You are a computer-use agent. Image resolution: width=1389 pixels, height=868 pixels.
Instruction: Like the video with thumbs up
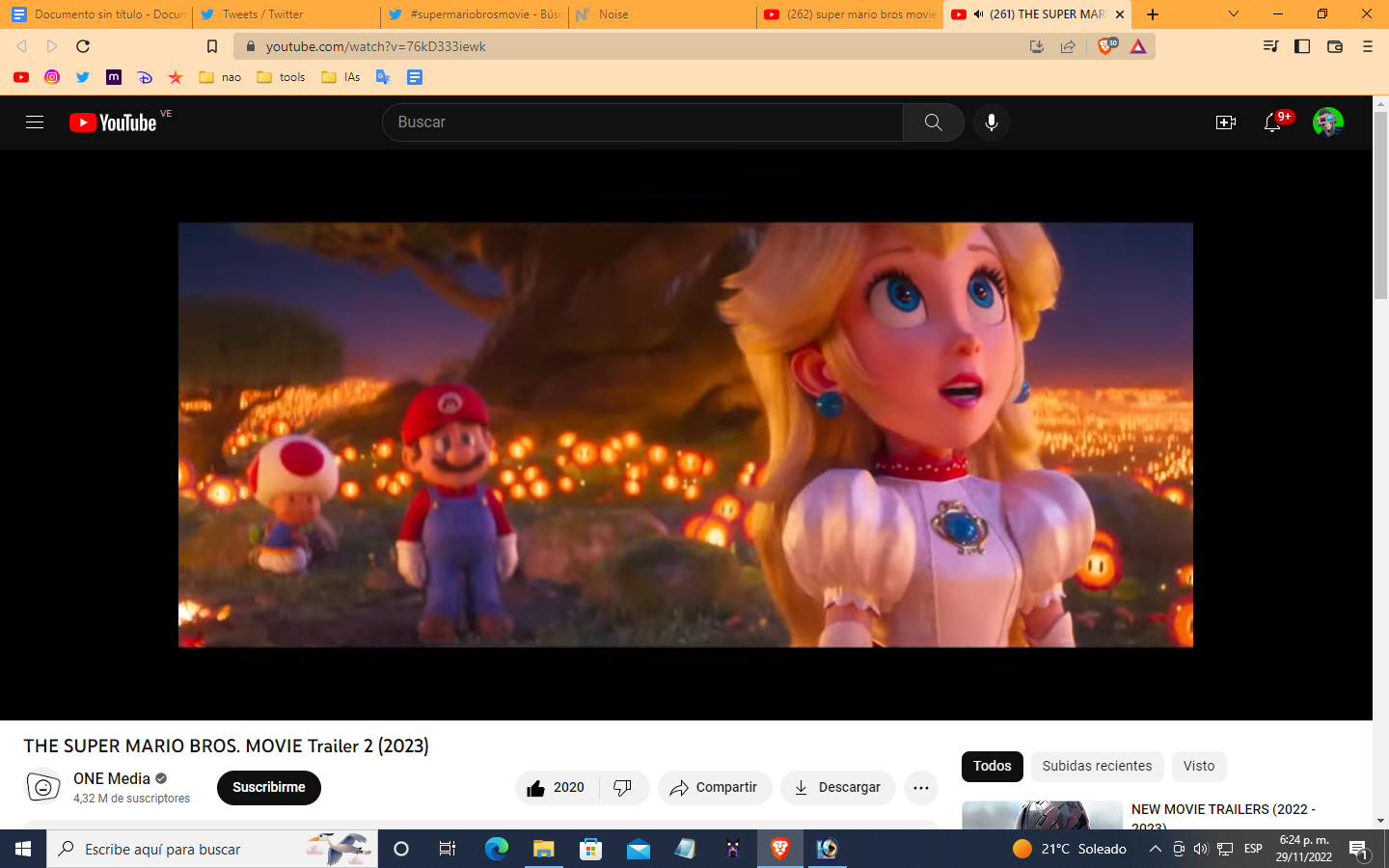pyautogui.click(x=557, y=788)
